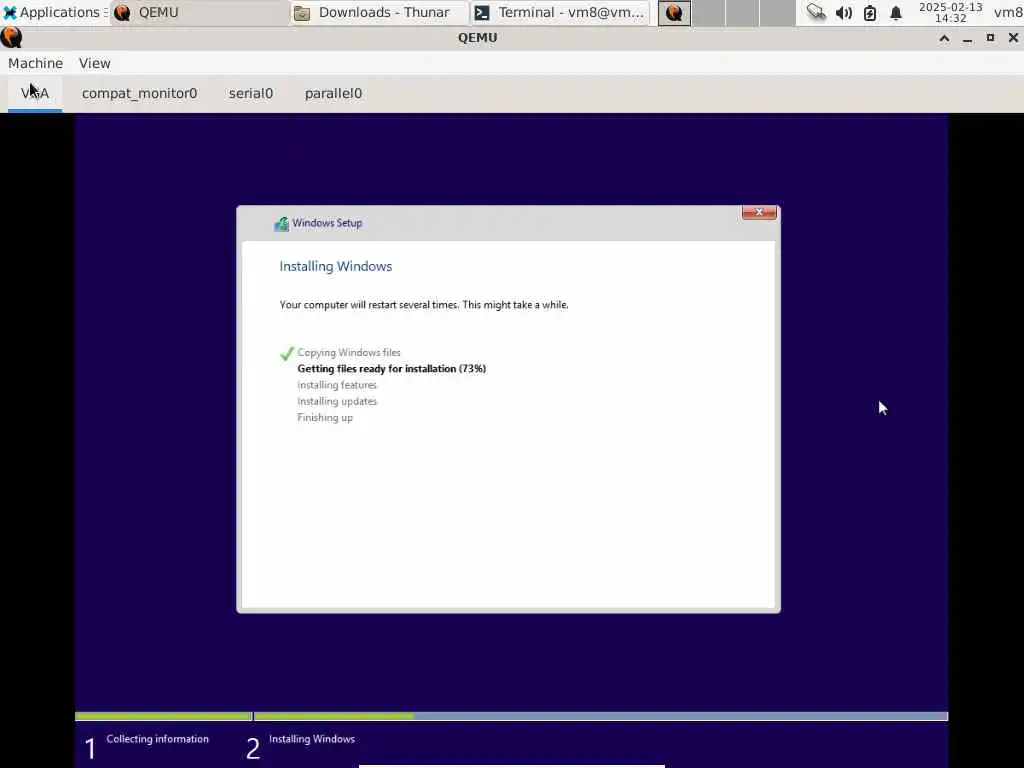Viewport: 1024px width, 768px height.
Task: Maximize the QEMU window
Action: [990, 38]
